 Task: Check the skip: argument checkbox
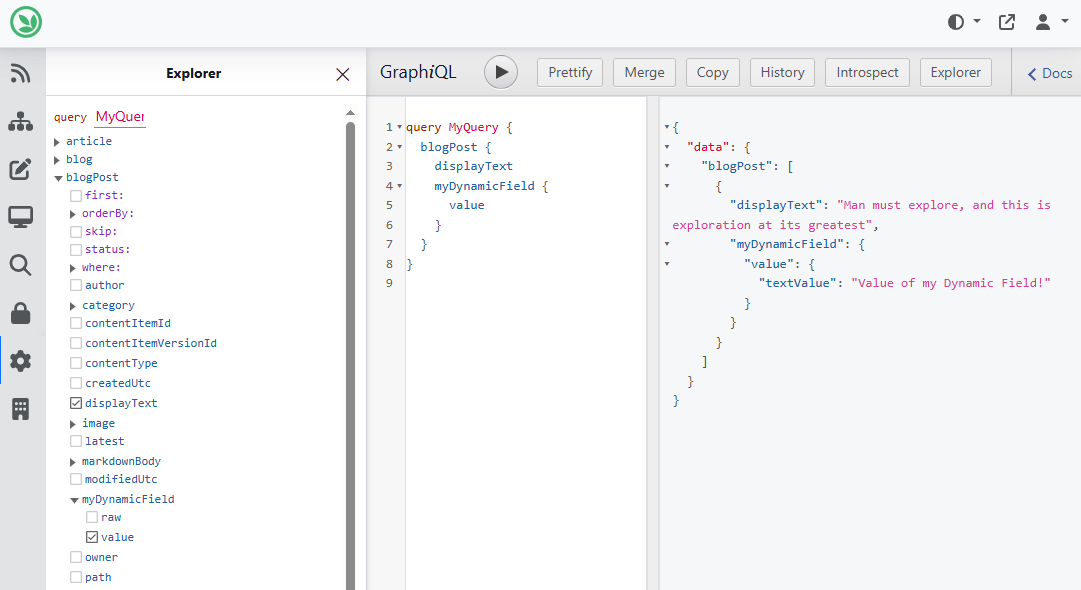coord(76,232)
